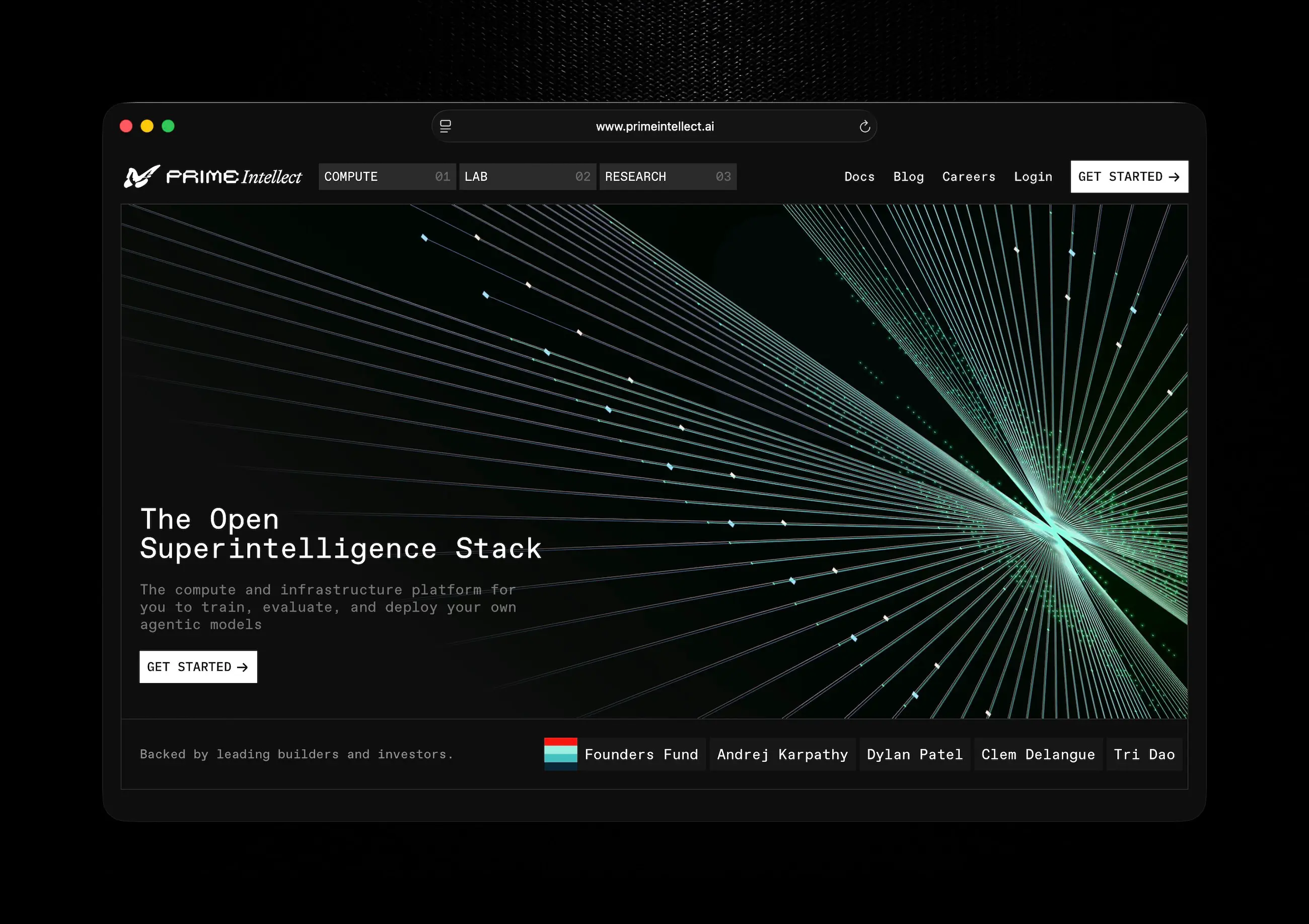Go to the Docs page
1309x924 pixels.
coord(859,177)
